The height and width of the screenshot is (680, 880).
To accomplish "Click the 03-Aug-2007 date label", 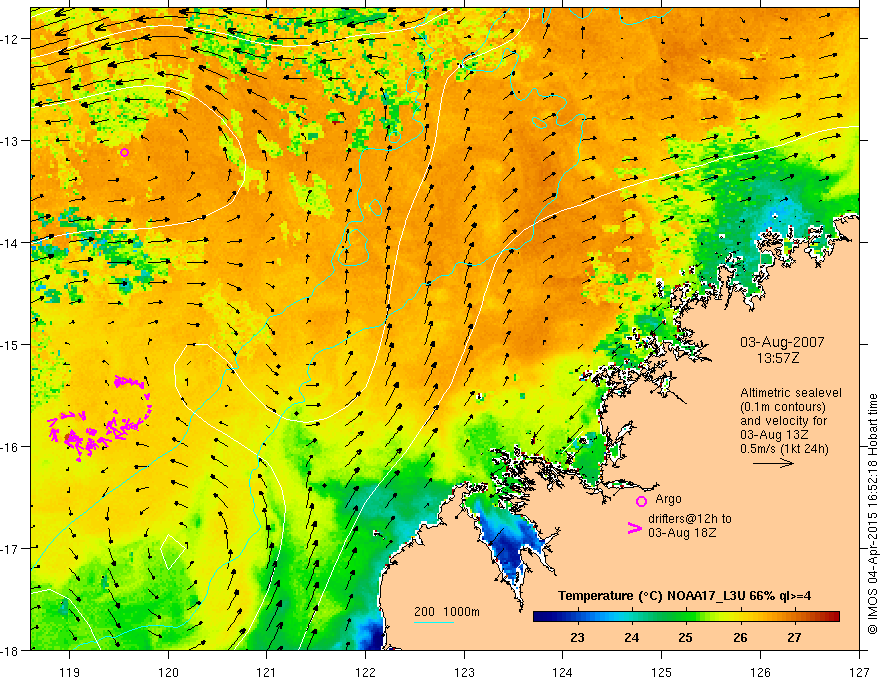I will coord(782,342).
